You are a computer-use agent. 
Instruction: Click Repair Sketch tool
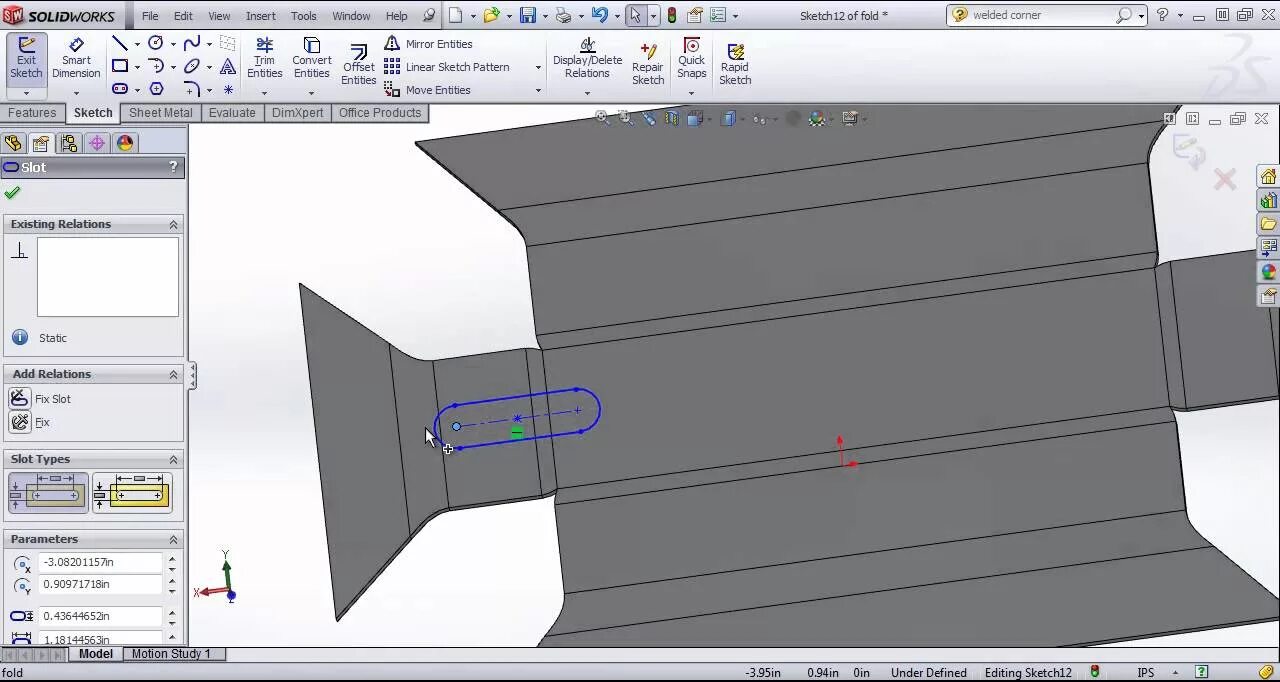[x=648, y=63]
